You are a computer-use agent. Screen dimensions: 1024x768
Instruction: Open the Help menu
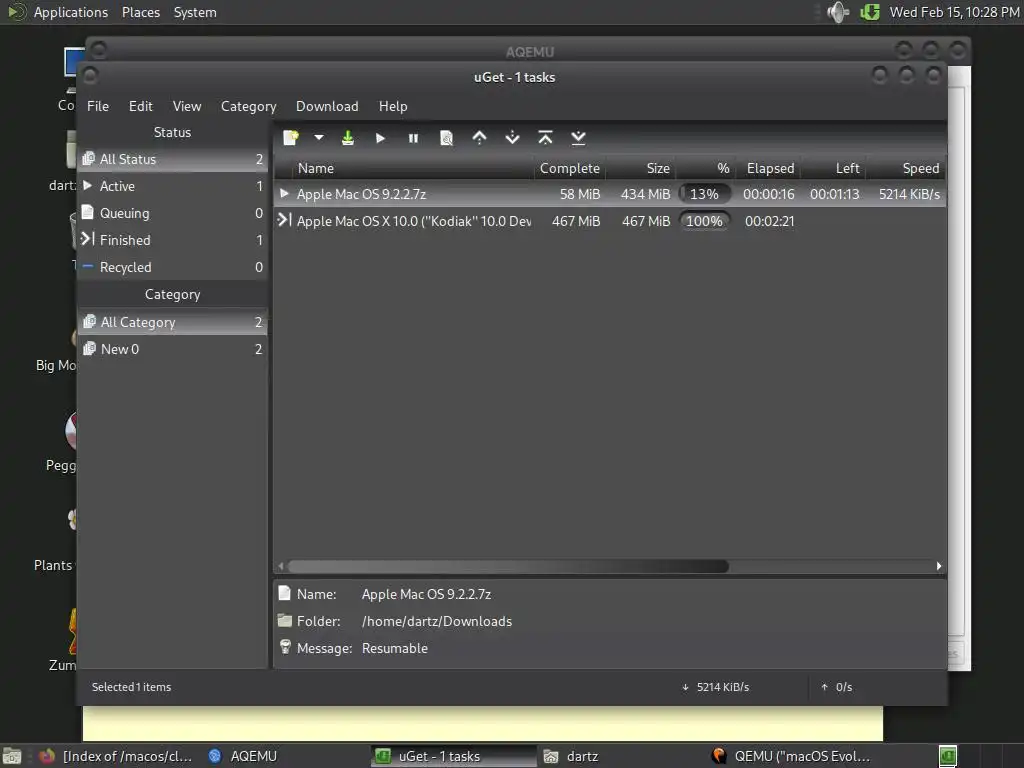coord(392,106)
